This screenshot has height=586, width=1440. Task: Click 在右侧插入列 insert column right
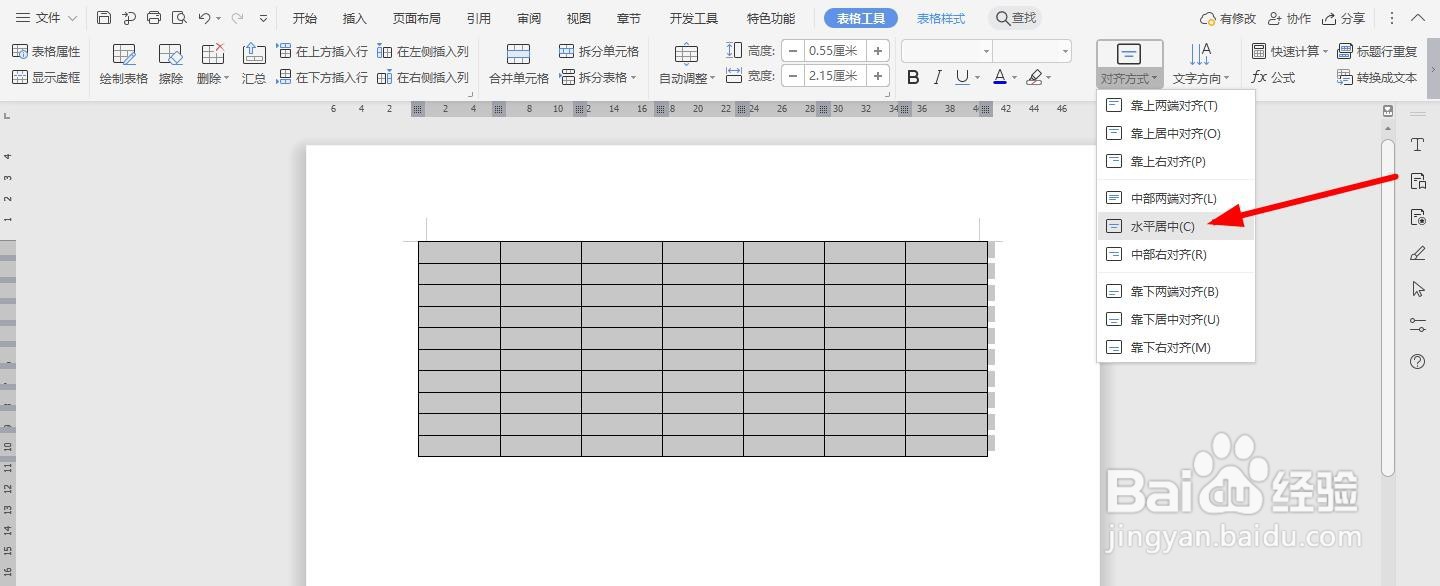click(x=423, y=77)
